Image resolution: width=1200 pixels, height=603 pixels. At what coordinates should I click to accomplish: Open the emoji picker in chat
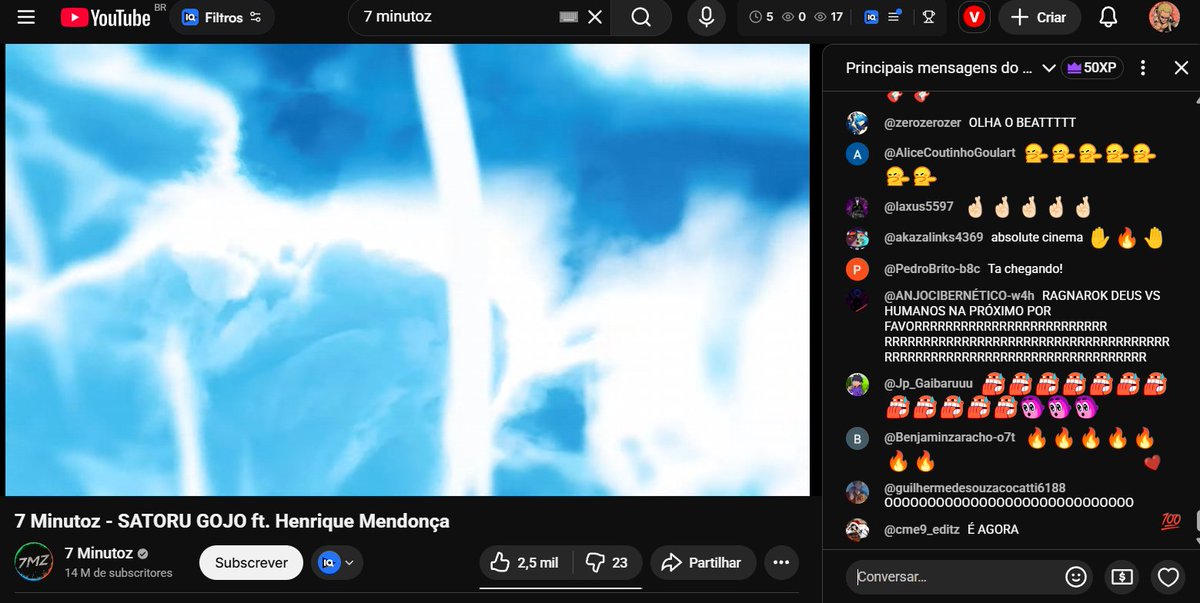tap(1076, 577)
